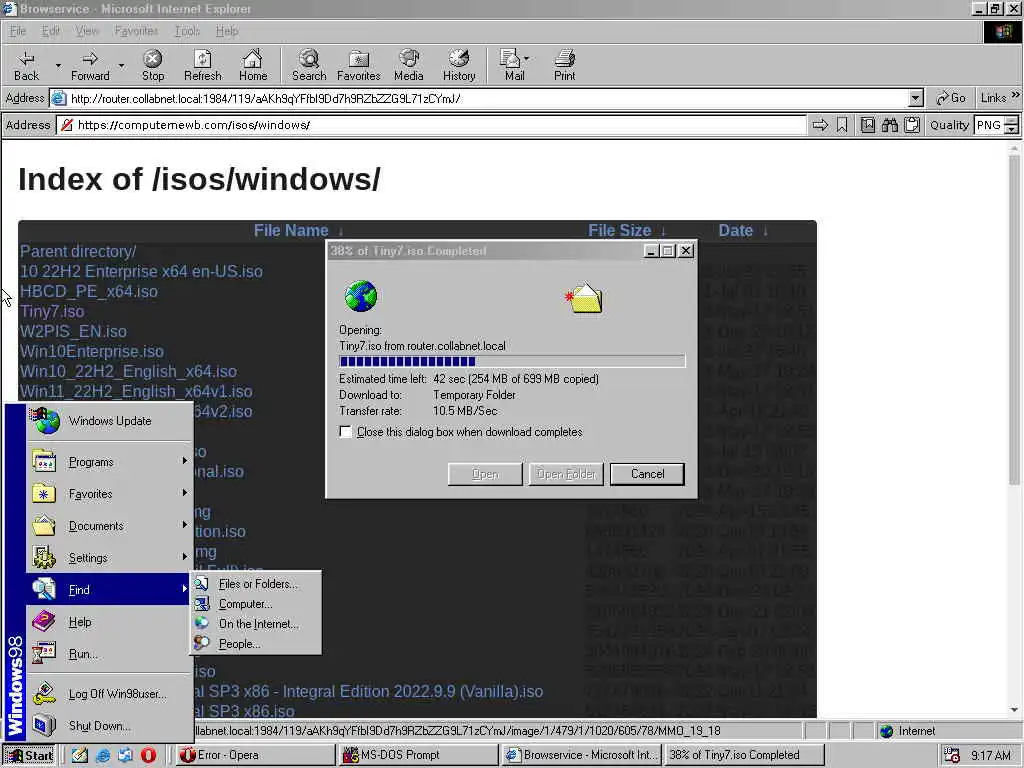This screenshot has width=1024, height=768.
Task: Open the Mail button dropdown arrow
Action: (526, 58)
